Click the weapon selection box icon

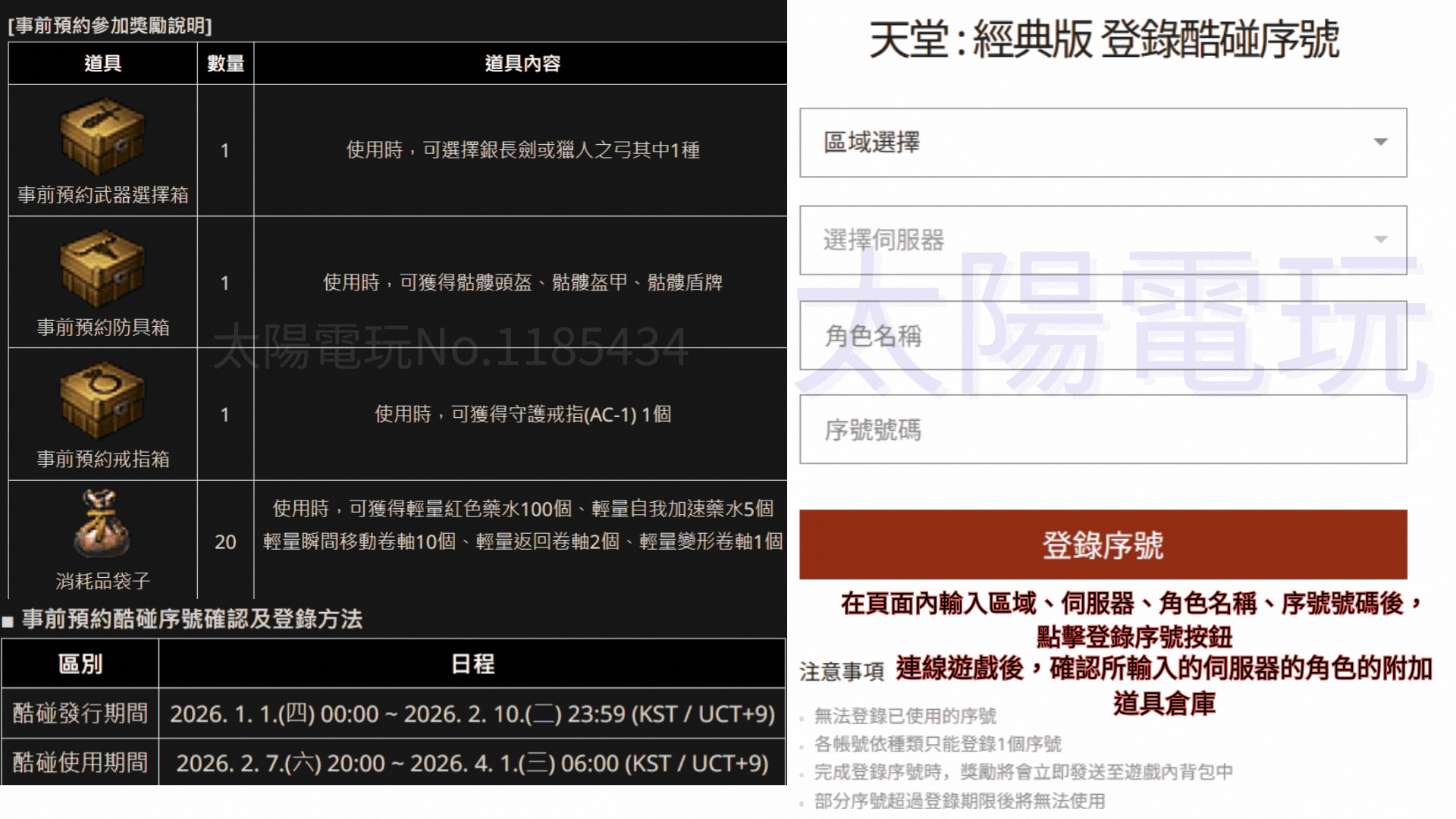102,136
